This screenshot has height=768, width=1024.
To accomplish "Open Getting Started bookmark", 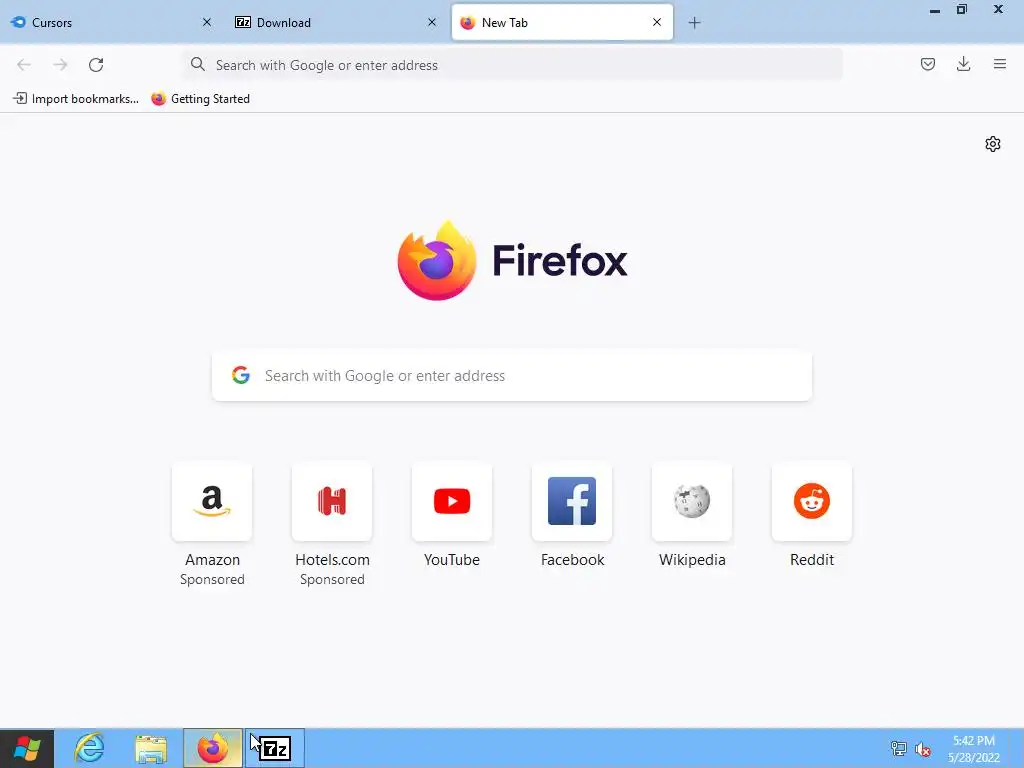I will click(x=200, y=99).
